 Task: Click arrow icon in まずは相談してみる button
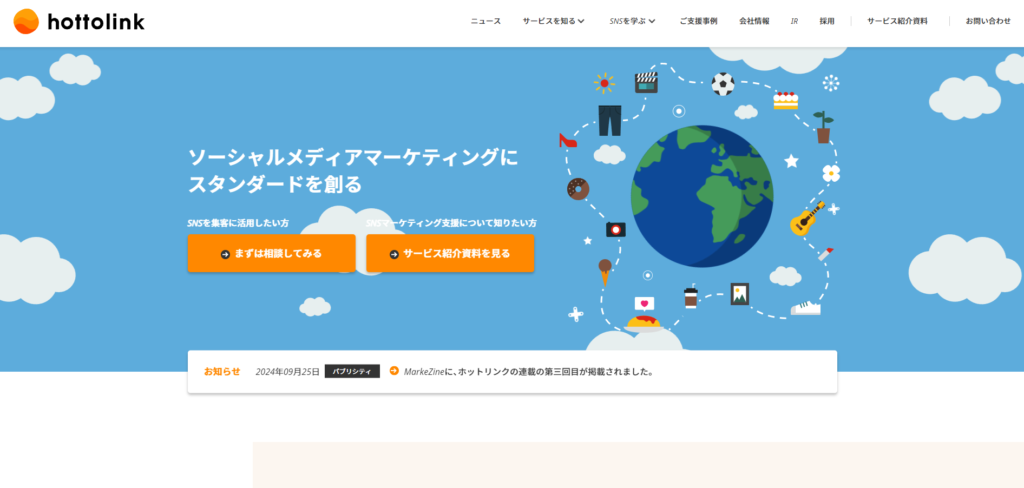(x=225, y=254)
